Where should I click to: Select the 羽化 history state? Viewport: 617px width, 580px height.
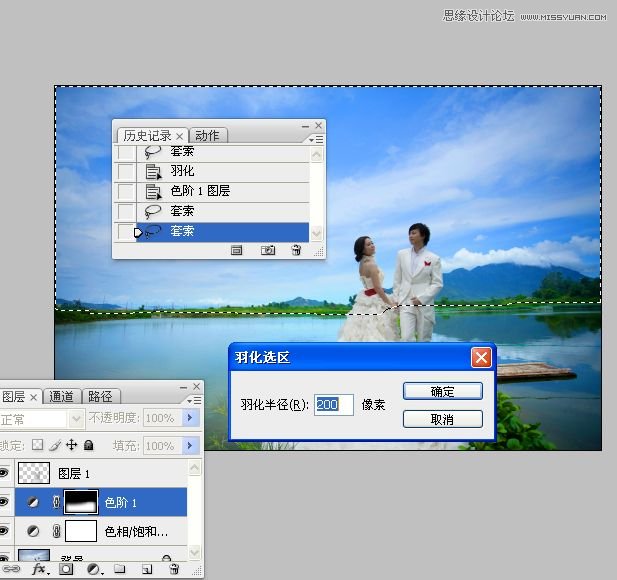(x=222, y=172)
